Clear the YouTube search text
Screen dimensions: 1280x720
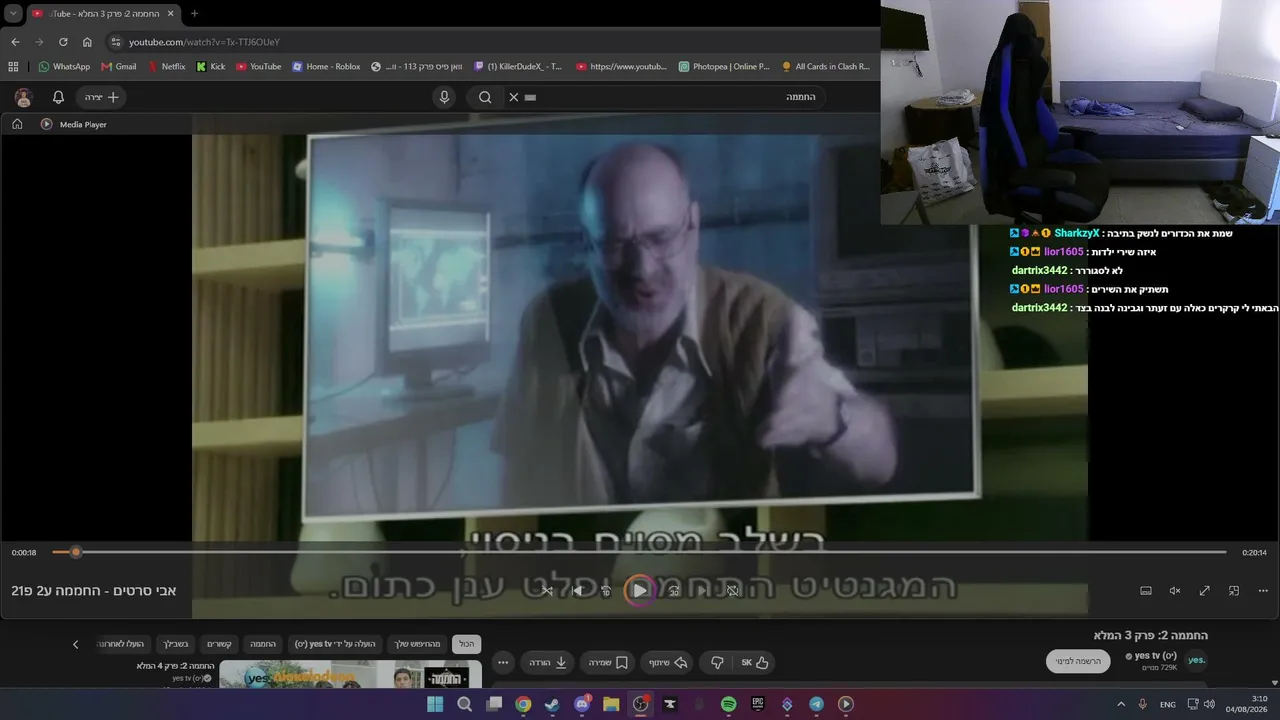[513, 97]
